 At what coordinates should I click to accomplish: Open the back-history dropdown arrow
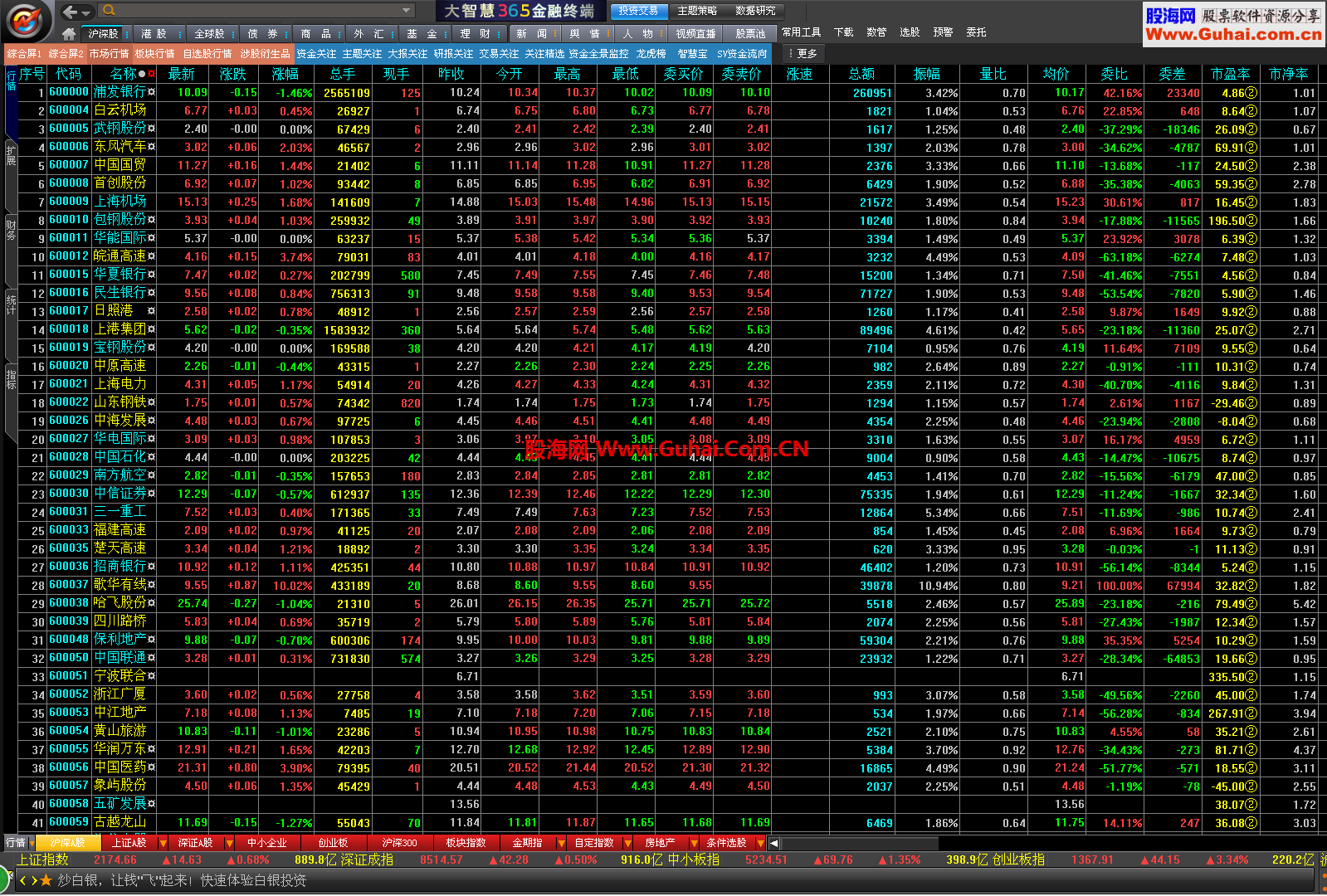(x=86, y=12)
